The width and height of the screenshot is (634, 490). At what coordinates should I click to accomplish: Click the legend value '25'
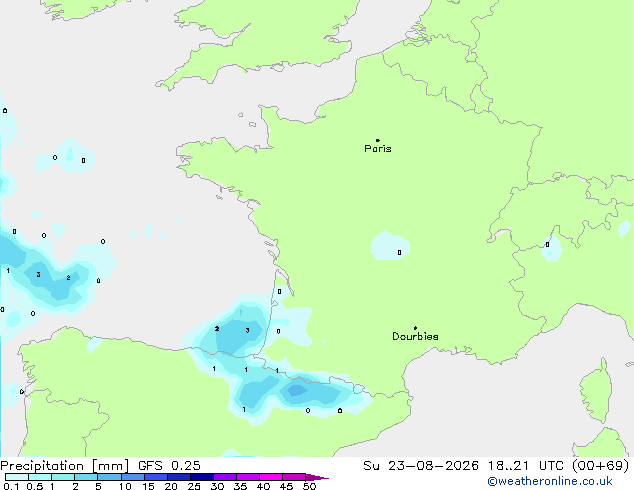click(194, 486)
